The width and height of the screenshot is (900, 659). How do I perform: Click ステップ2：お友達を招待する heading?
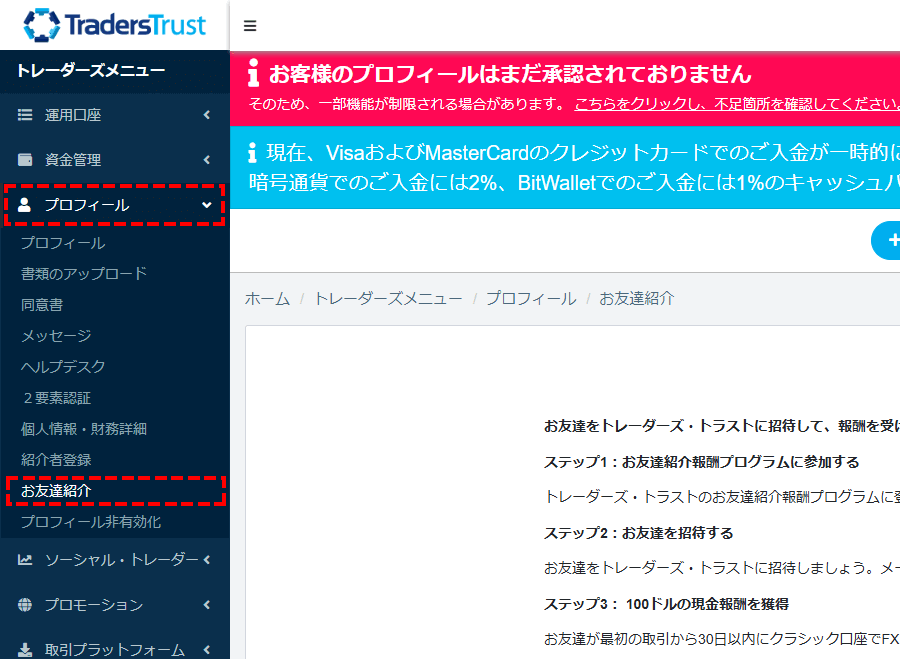click(x=638, y=533)
